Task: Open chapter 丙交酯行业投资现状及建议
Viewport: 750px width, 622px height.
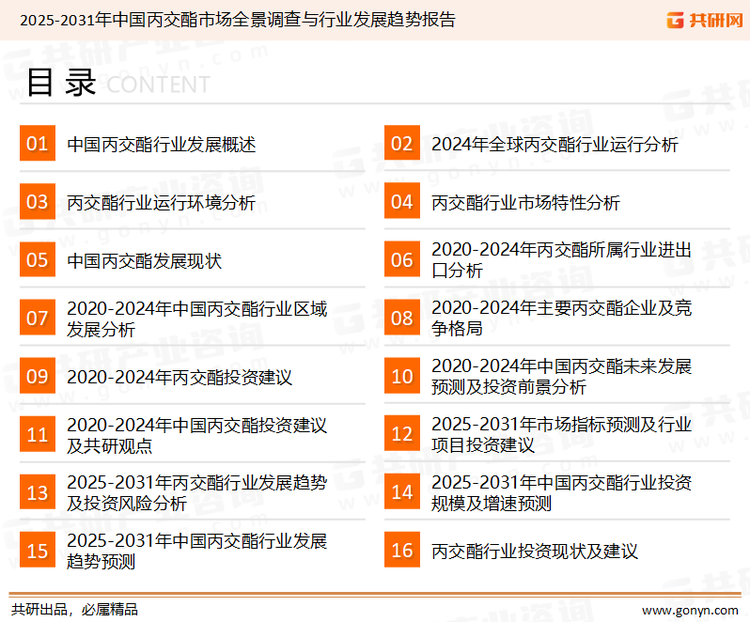Action: click(x=534, y=551)
